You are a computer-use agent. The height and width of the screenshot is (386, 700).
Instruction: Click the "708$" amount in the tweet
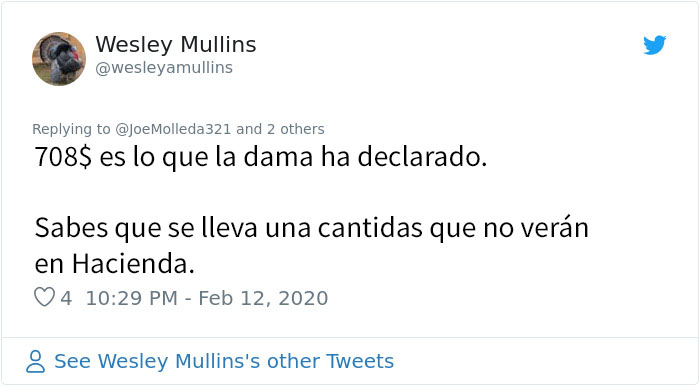pyautogui.click(x=63, y=157)
